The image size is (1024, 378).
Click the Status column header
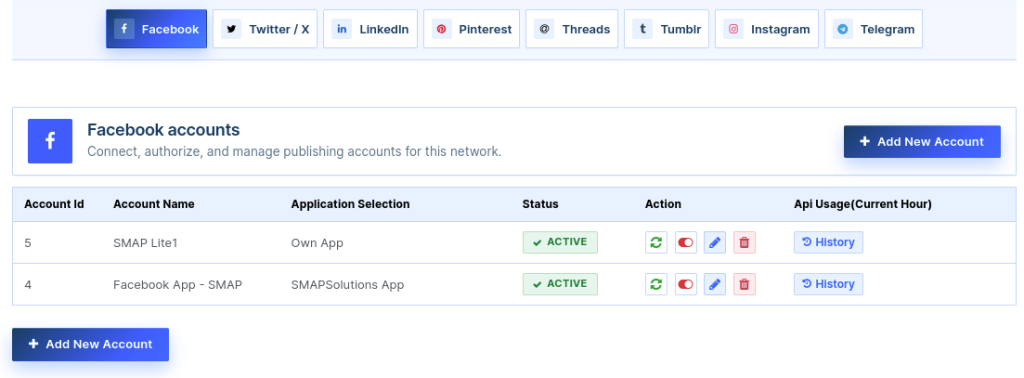click(540, 204)
